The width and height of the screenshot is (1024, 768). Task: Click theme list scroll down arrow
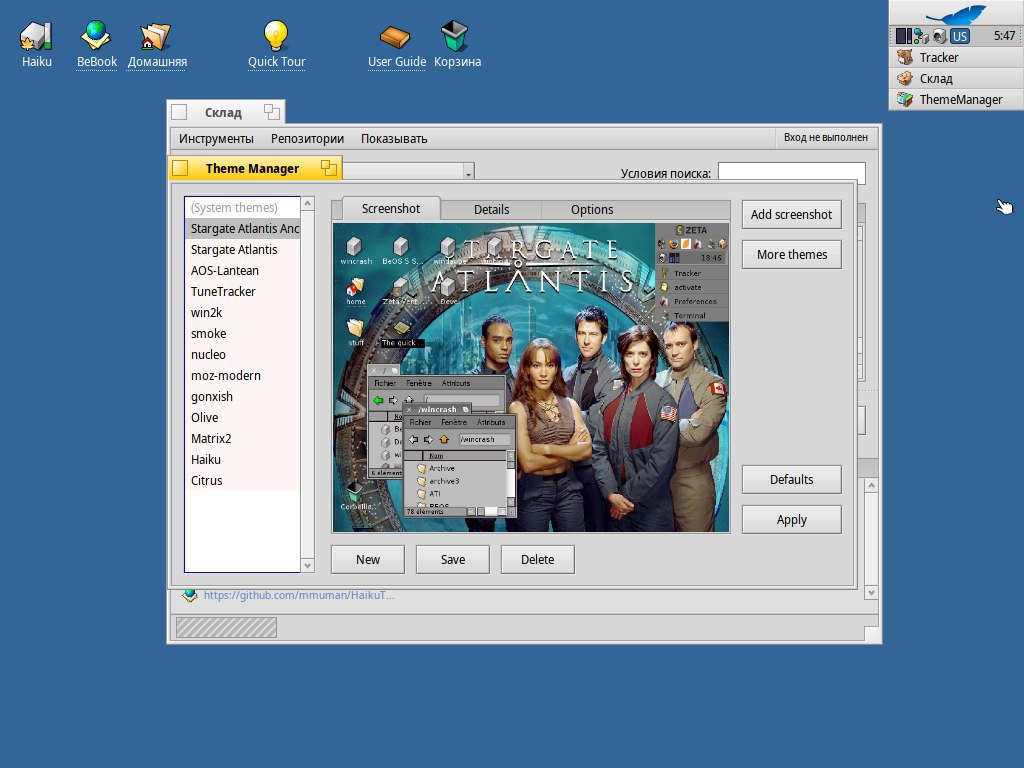click(308, 566)
